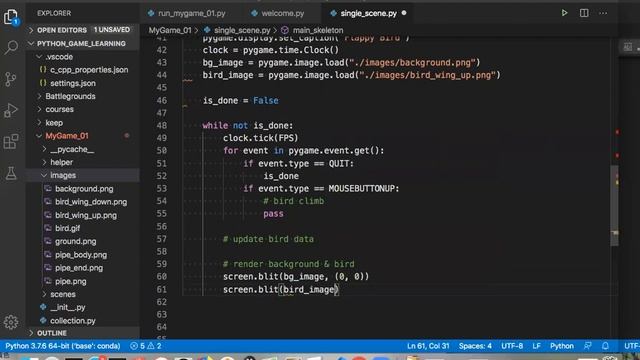Change file encoding UTF-8
The image size is (640, 360).
(512, 346)
